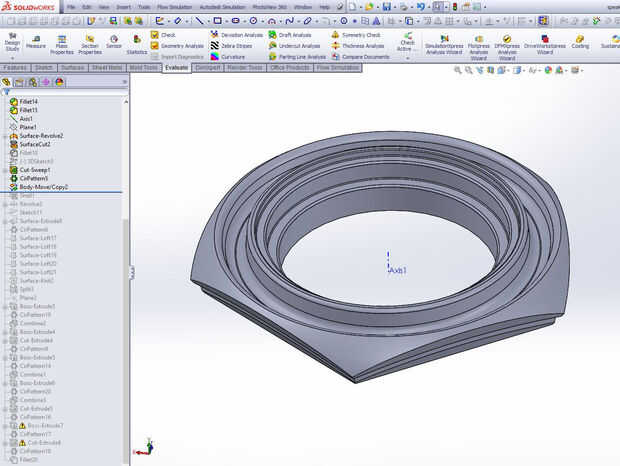Click the Axis1 label in the viewport
The height and width of the screenshot is (466, 620).
point(398,271)
